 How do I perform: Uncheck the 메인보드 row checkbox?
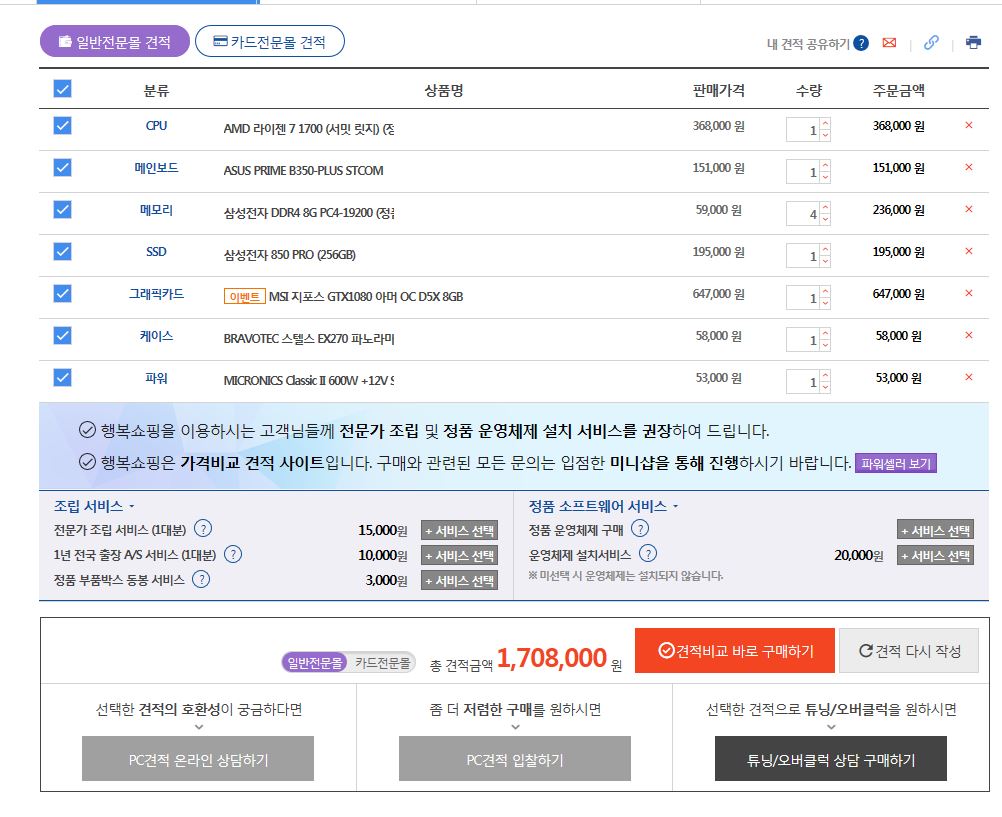tap(63, 167)
